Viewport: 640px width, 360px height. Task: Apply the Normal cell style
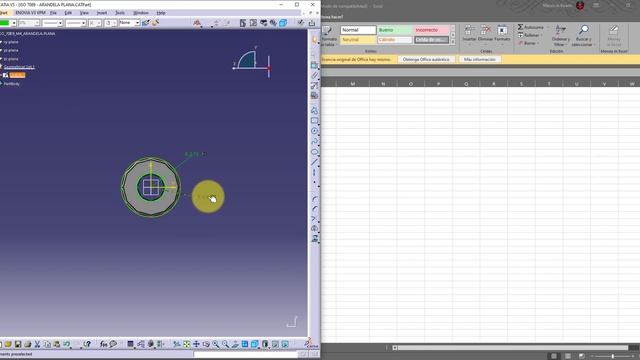coord(358,30)
